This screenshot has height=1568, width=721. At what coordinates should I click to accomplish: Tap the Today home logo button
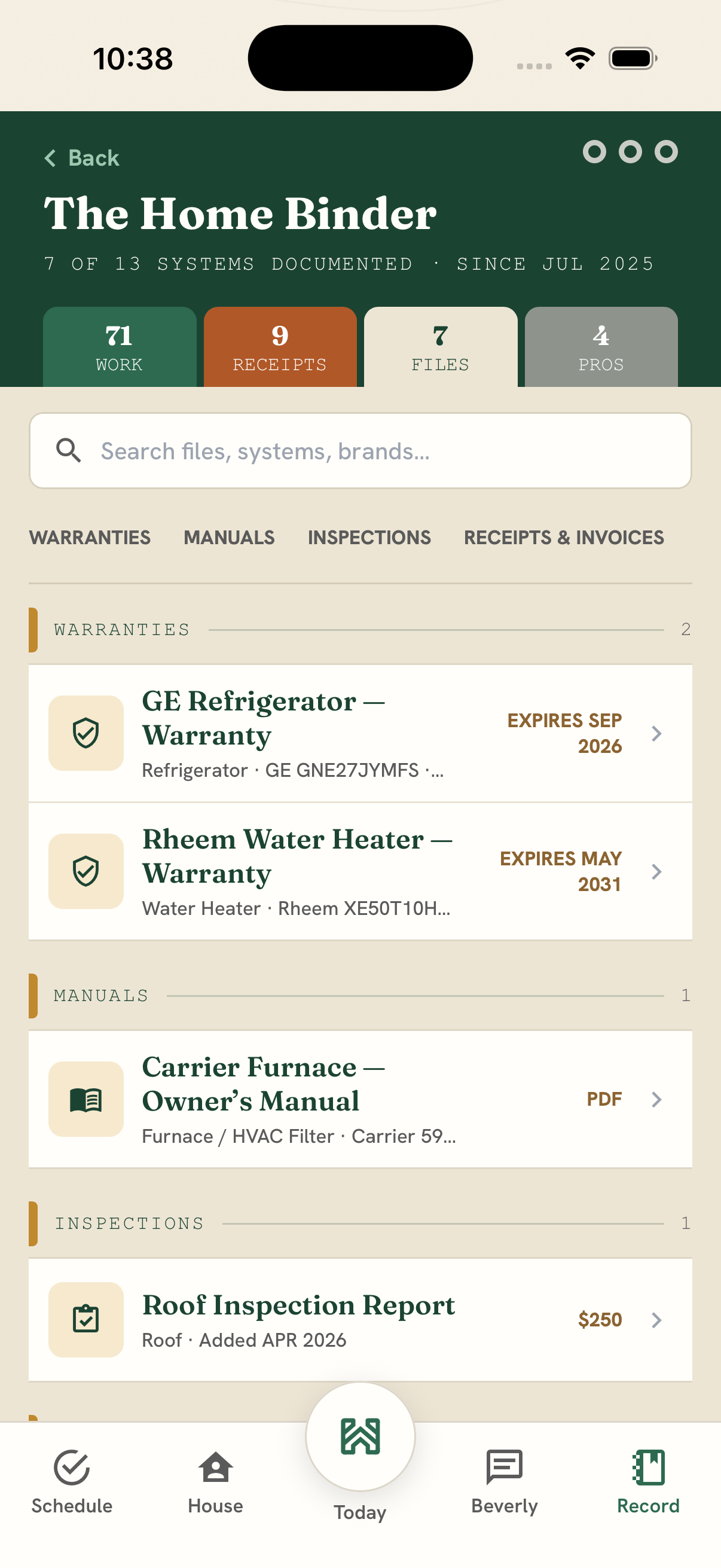point(360,1436)
